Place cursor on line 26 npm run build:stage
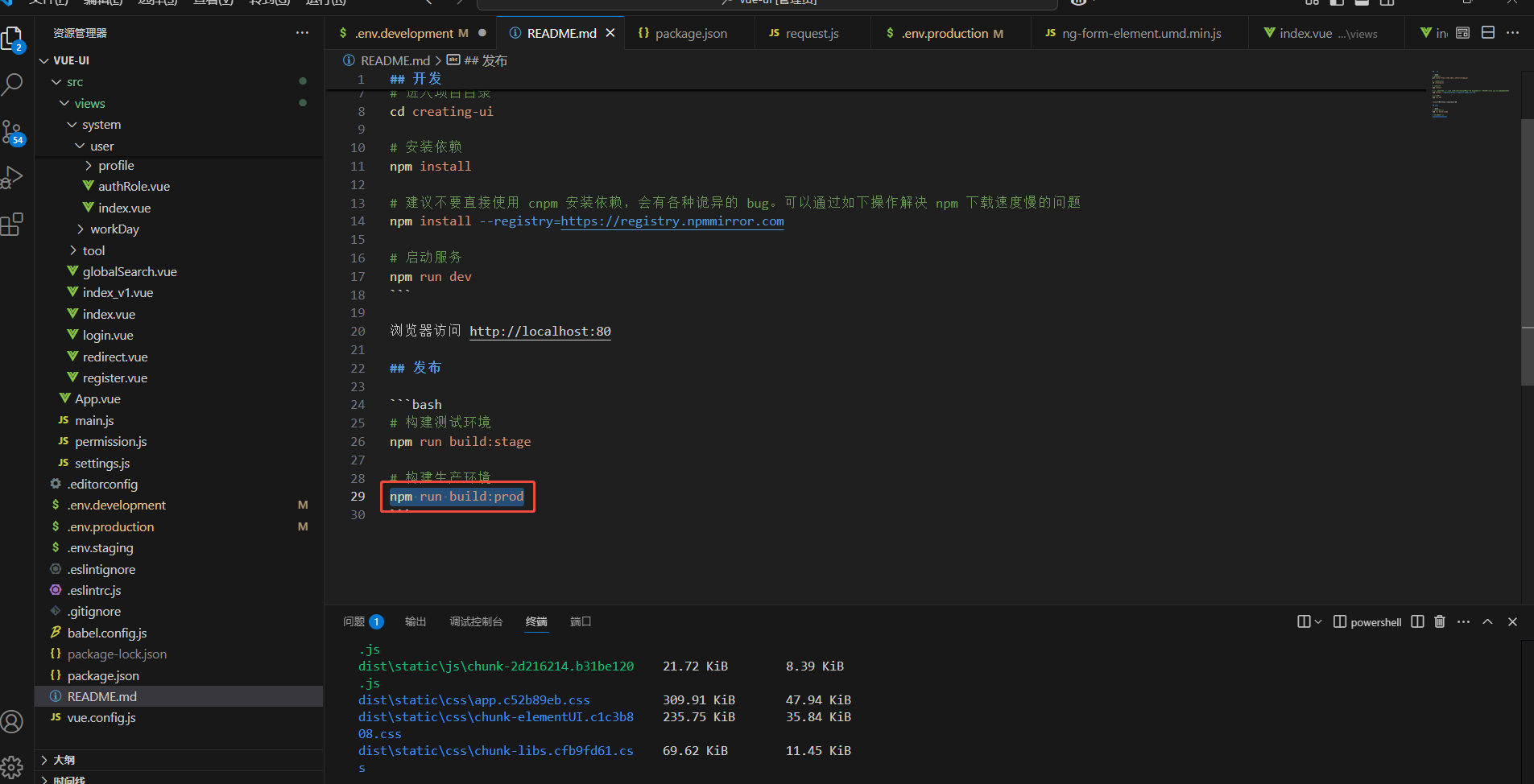Screen dimensions: 1534x784 point(460,441)
